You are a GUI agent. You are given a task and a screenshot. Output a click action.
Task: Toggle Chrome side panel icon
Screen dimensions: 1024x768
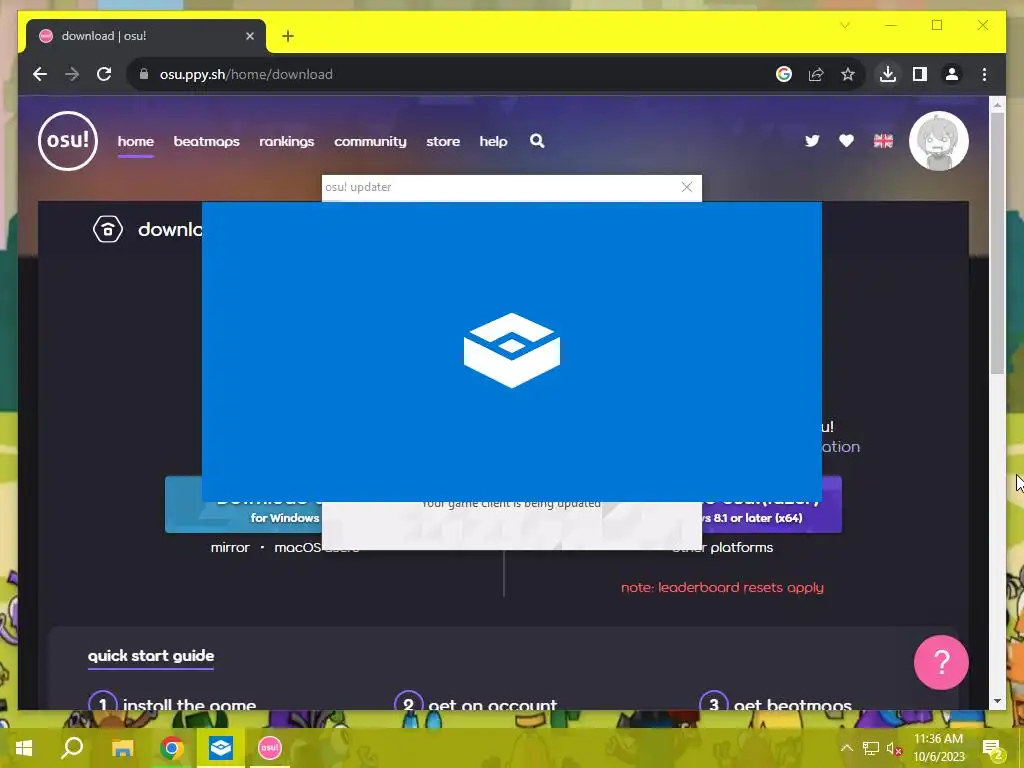(x=920, y=74)
